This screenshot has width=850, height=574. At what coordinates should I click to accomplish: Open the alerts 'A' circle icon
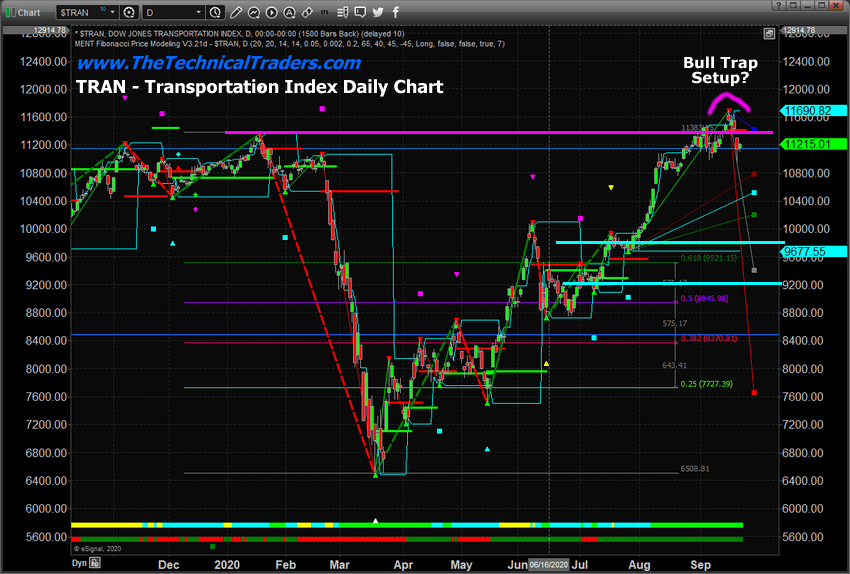289,12
